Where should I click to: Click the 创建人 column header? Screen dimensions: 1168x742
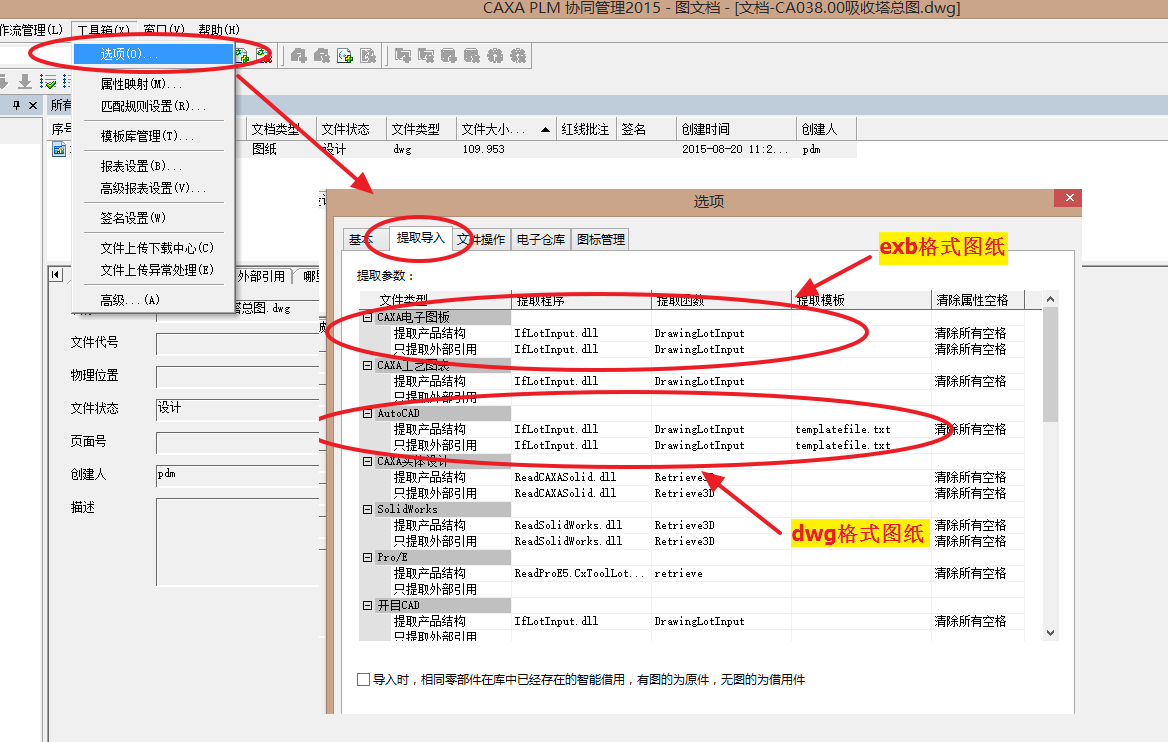826,130
